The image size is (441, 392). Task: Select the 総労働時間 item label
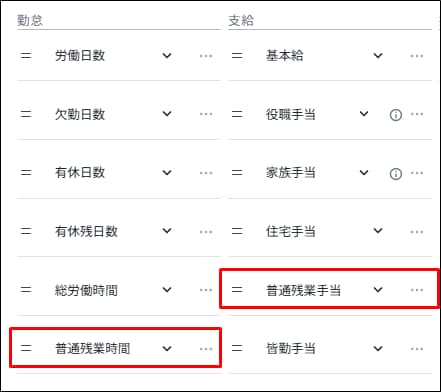pyautogui.click(x=86, y=290)
